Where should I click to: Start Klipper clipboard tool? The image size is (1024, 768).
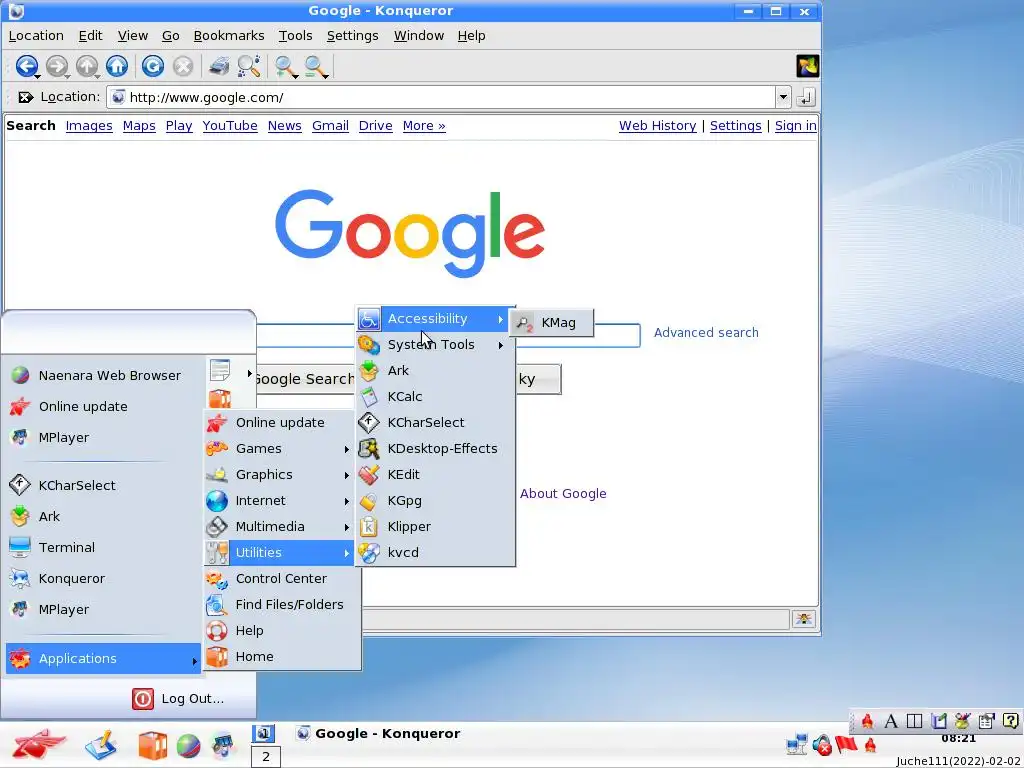tap(436, 526)
